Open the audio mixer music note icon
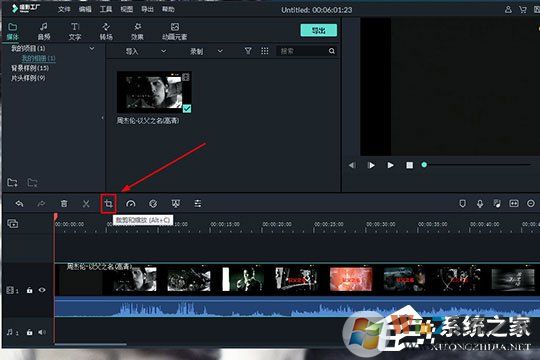This screenshot has height=360, width=540. coord(497,204)
